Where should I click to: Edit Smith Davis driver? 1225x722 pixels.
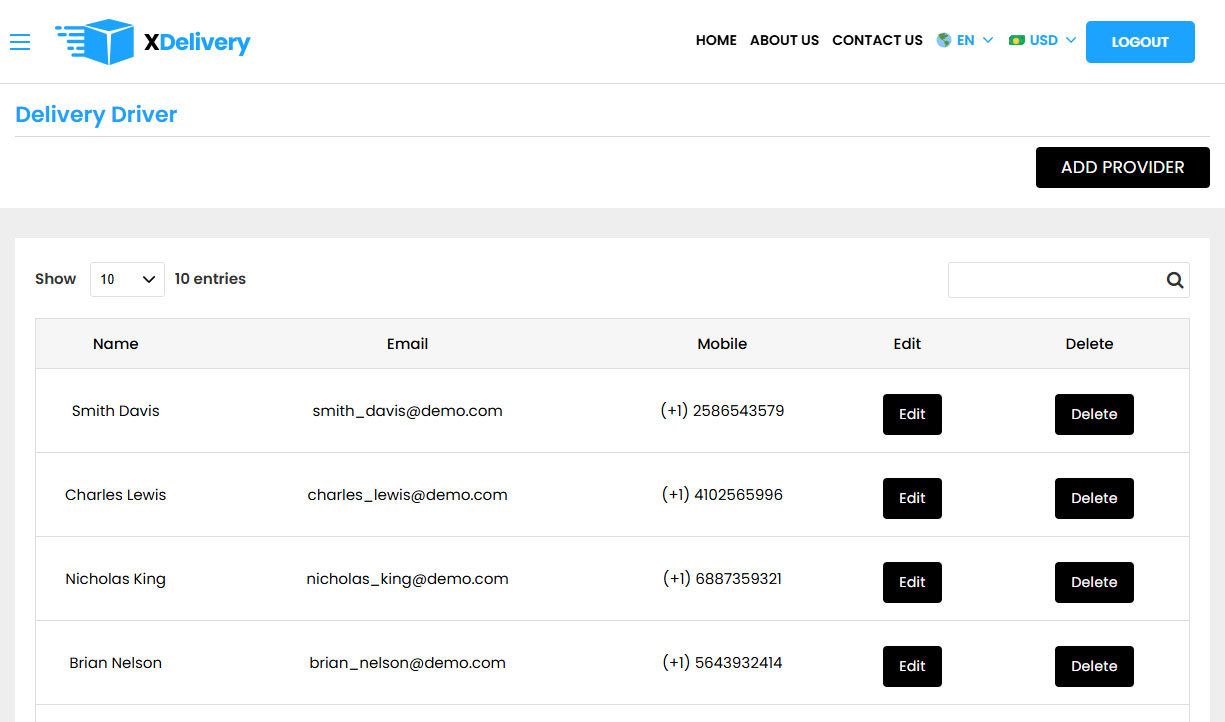click(x=912, y=414)
